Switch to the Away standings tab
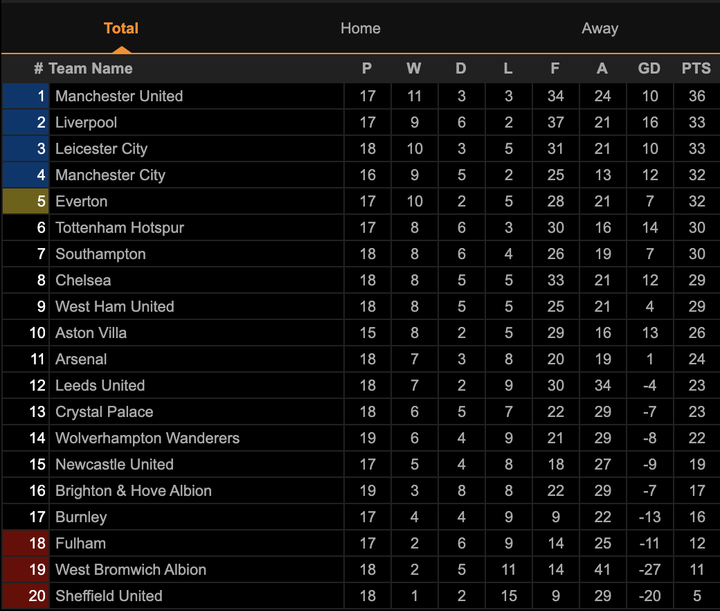The height and width of the screenshot is (611, 720). (x=600, y=28)
